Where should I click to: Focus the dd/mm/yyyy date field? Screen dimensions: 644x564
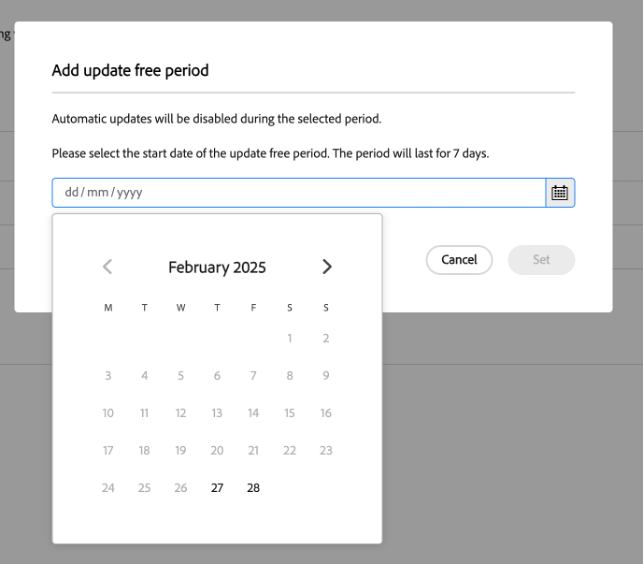pos(299,193)
